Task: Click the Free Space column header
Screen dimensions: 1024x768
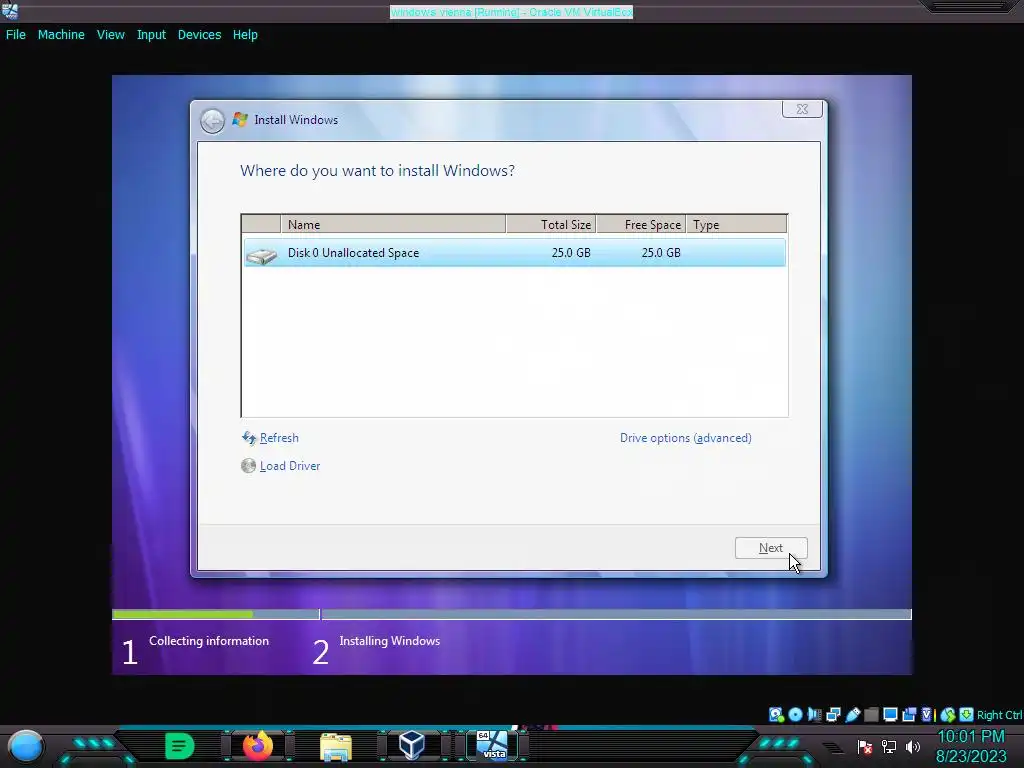Action: tap(641, 224)
